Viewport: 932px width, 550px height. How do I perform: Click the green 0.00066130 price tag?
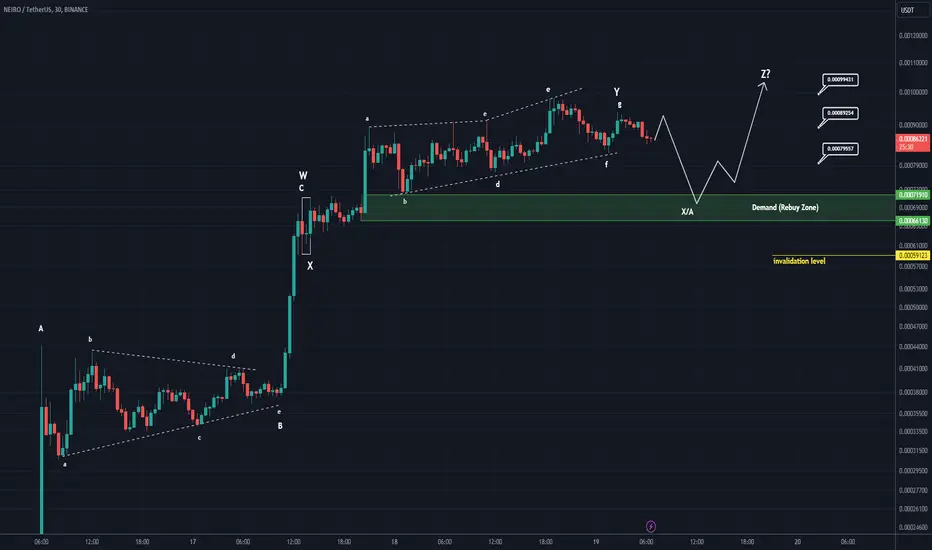click(x=912, y=221)
